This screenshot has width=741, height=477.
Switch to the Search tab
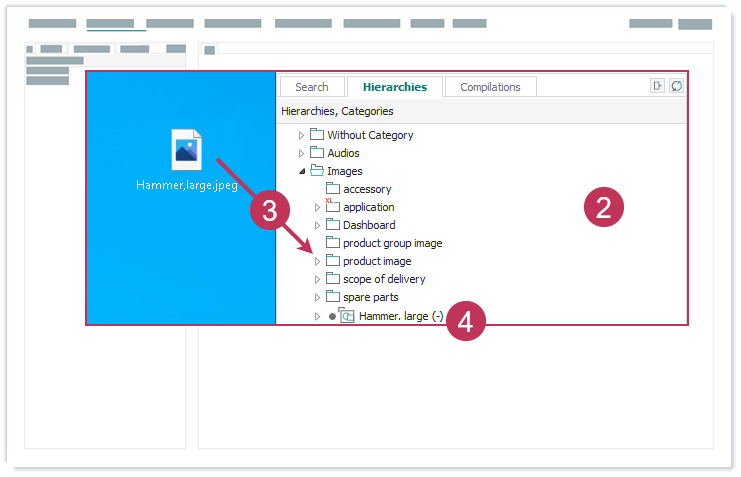point(312,87)
